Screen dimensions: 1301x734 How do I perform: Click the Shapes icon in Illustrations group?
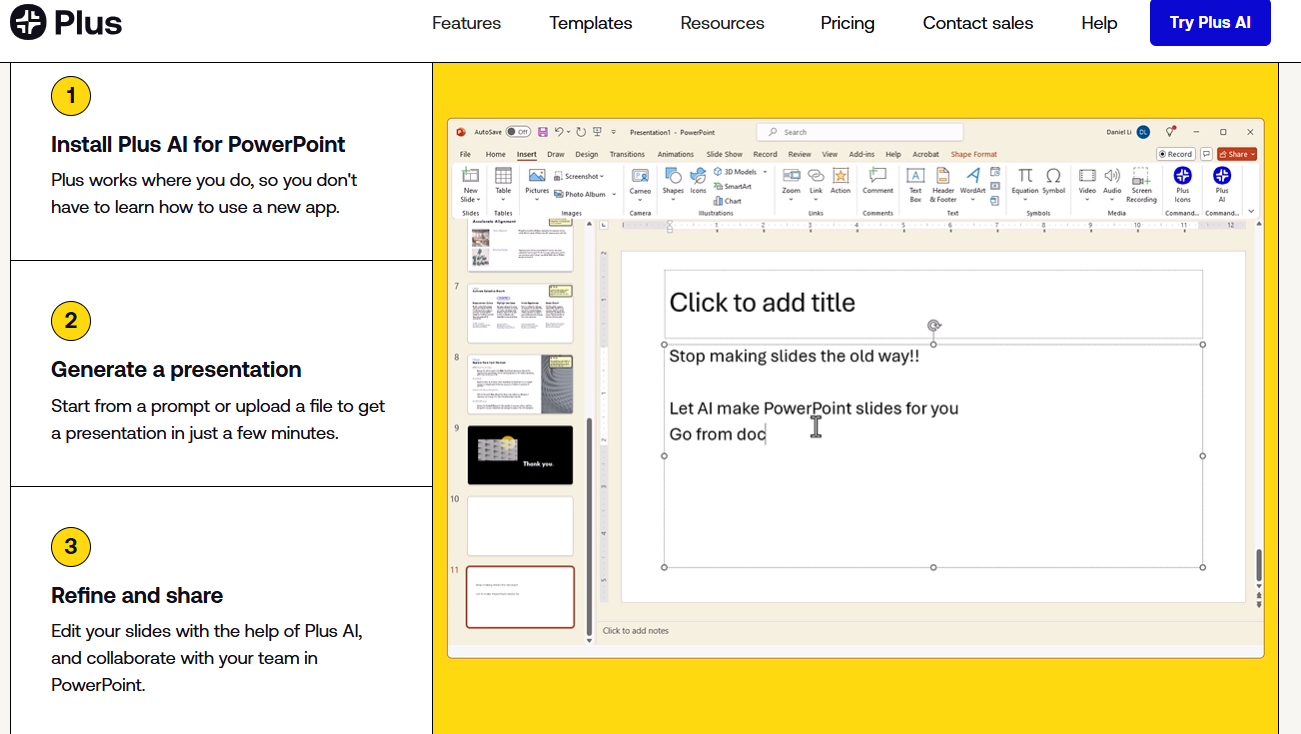[673, 176]
